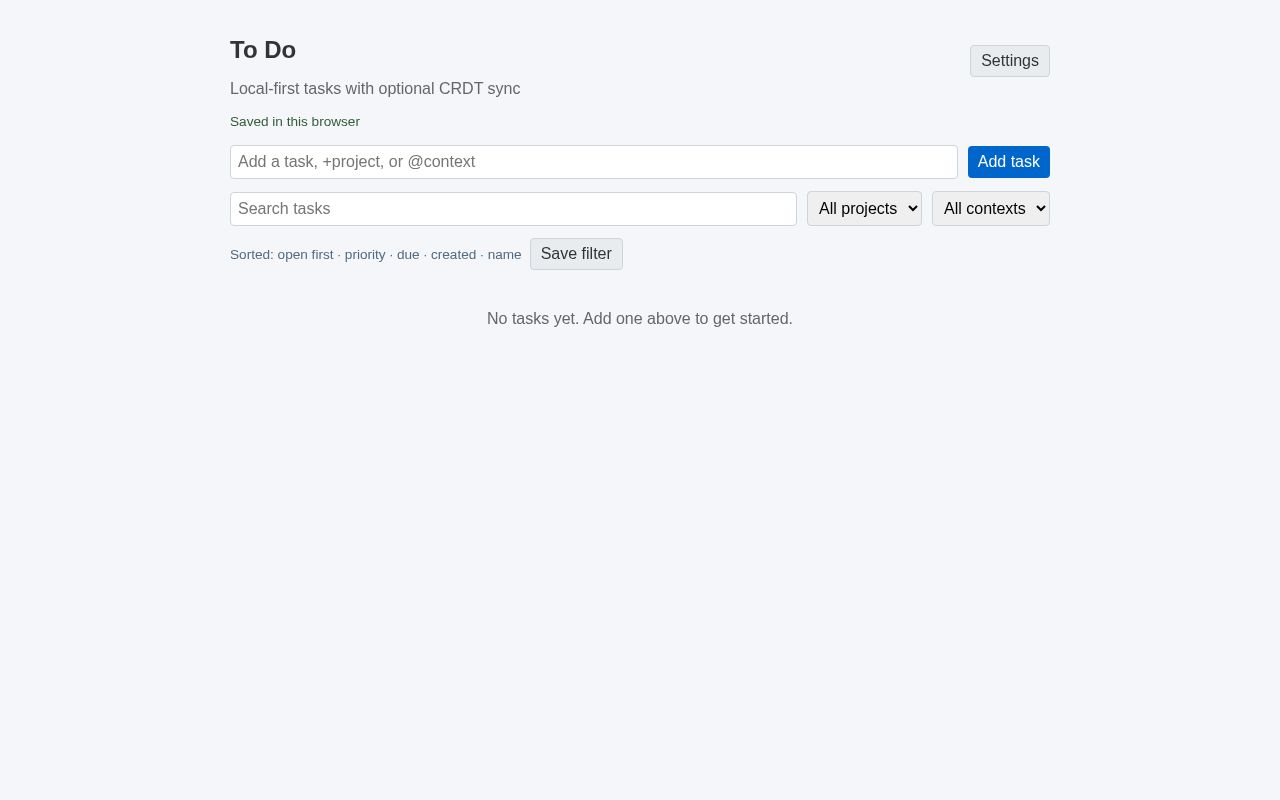
Task: Click the Saved in this browser status
Action: pos(295,122)
